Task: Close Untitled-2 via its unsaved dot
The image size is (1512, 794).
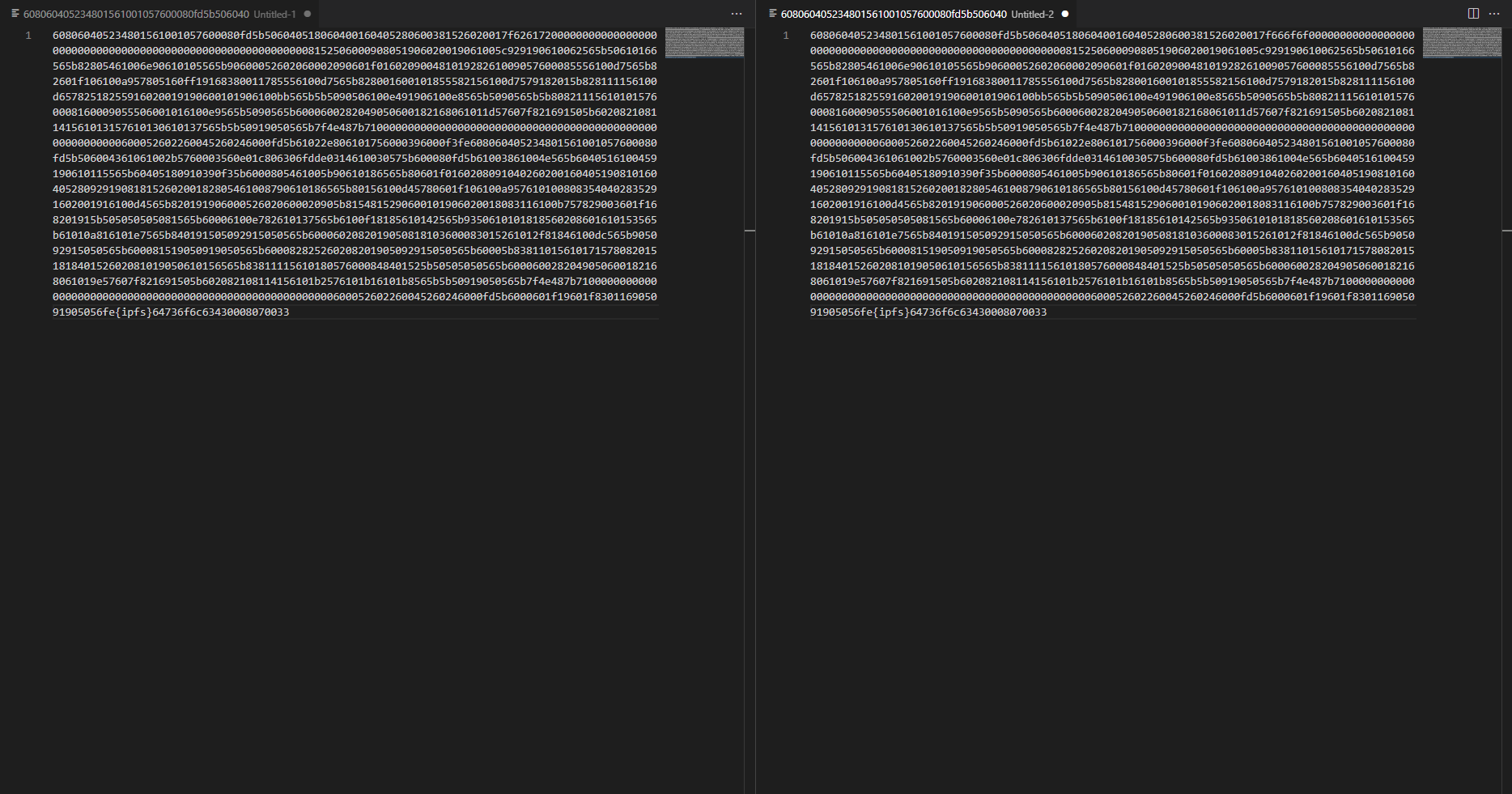Action: tap(1065, 14)
